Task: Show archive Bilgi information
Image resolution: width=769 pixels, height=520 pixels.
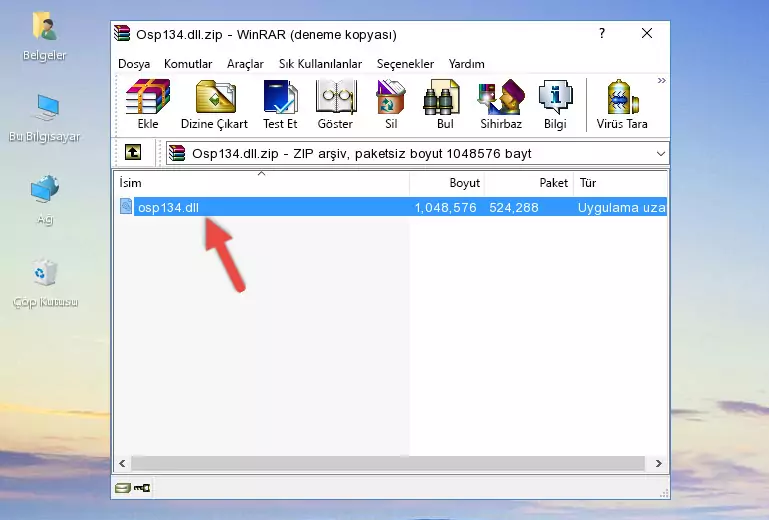Action: tap(555, 104)
